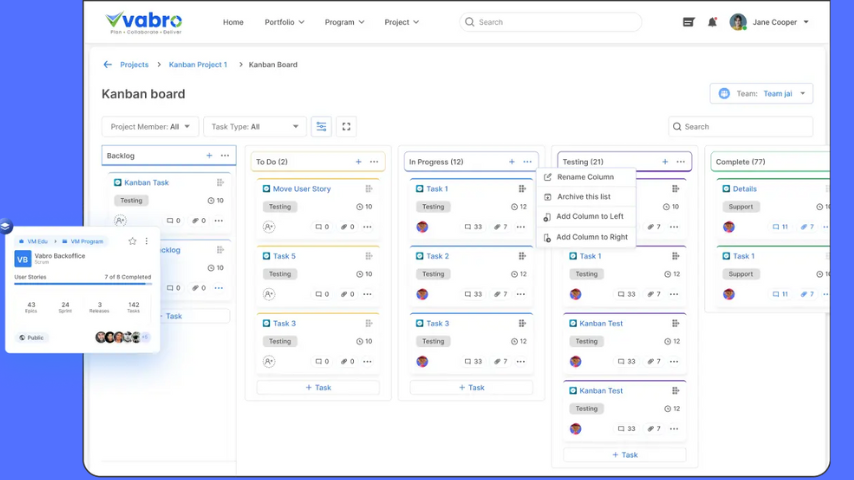Open In Progress column three-dot menu
The width and height of the screenshot is (854, 480).
[527, 162]
